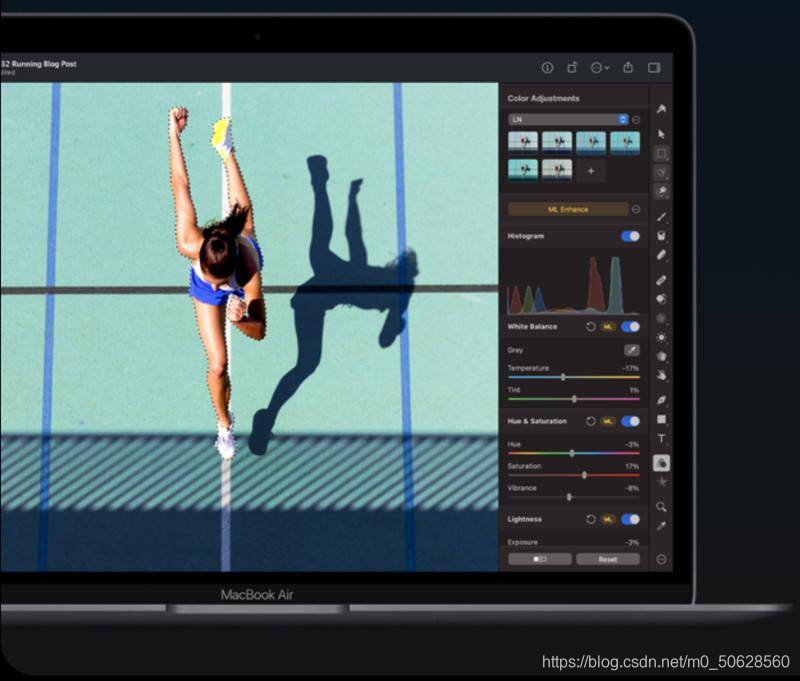800x681 pixels.
Task: Click the "32 Running Blog Post" document title
Action: point(39,64)
